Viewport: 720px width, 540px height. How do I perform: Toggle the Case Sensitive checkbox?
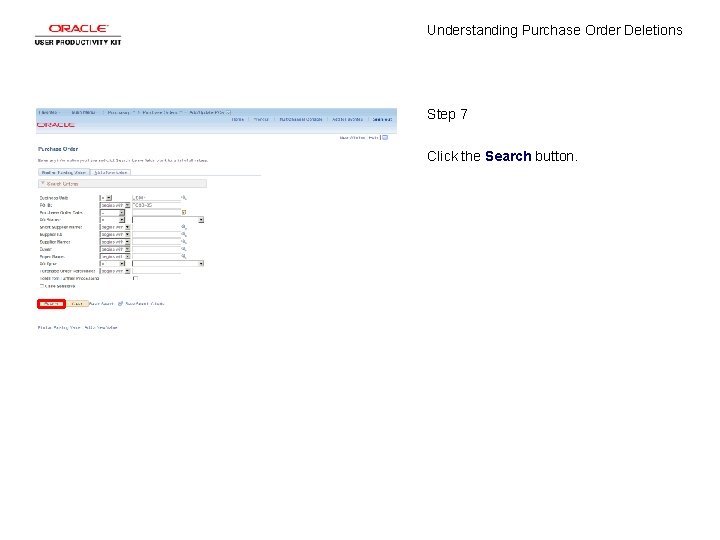pyautogui.click(x=42, y=286)
